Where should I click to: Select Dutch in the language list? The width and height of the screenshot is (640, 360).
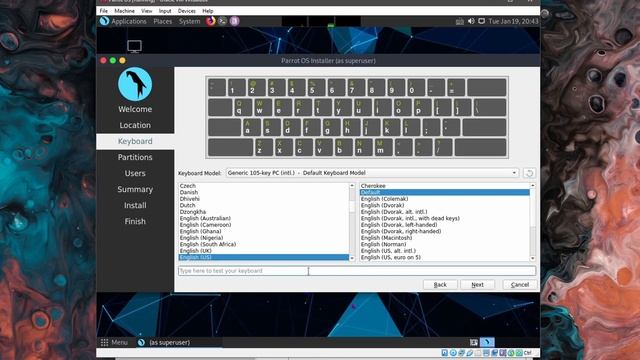pos(264,205)
